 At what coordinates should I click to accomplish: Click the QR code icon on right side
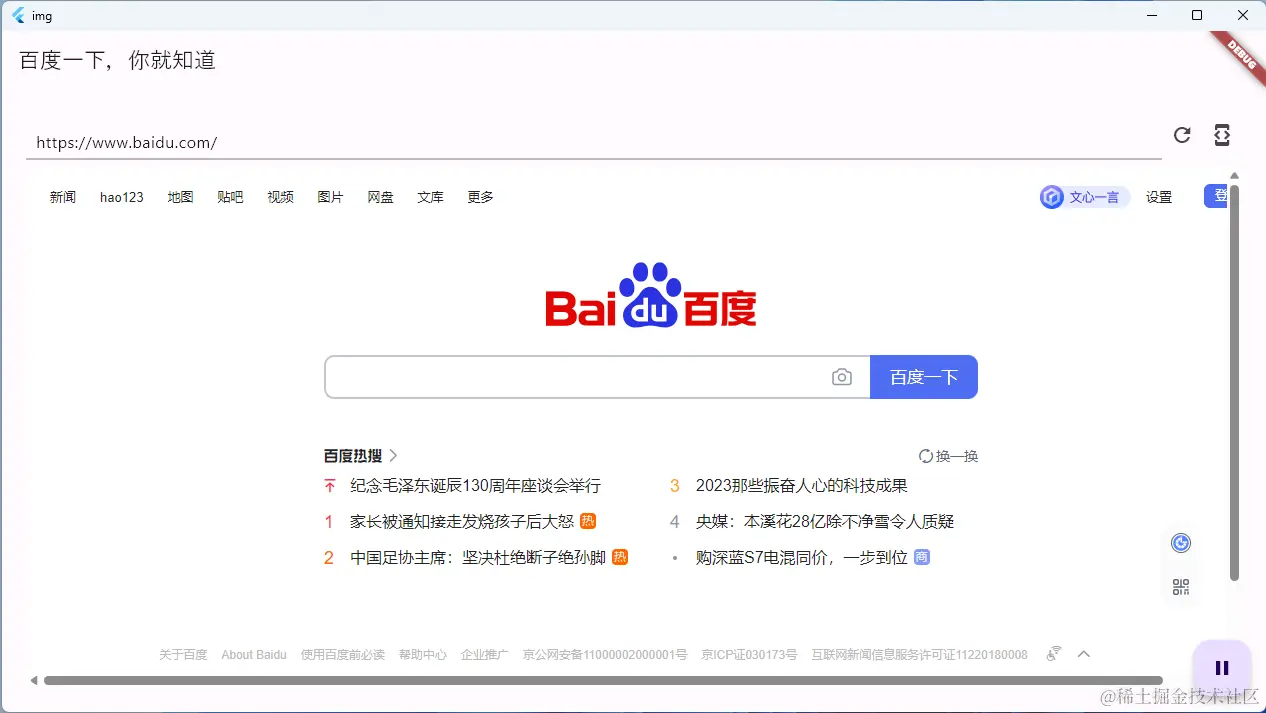[1181, 587]
